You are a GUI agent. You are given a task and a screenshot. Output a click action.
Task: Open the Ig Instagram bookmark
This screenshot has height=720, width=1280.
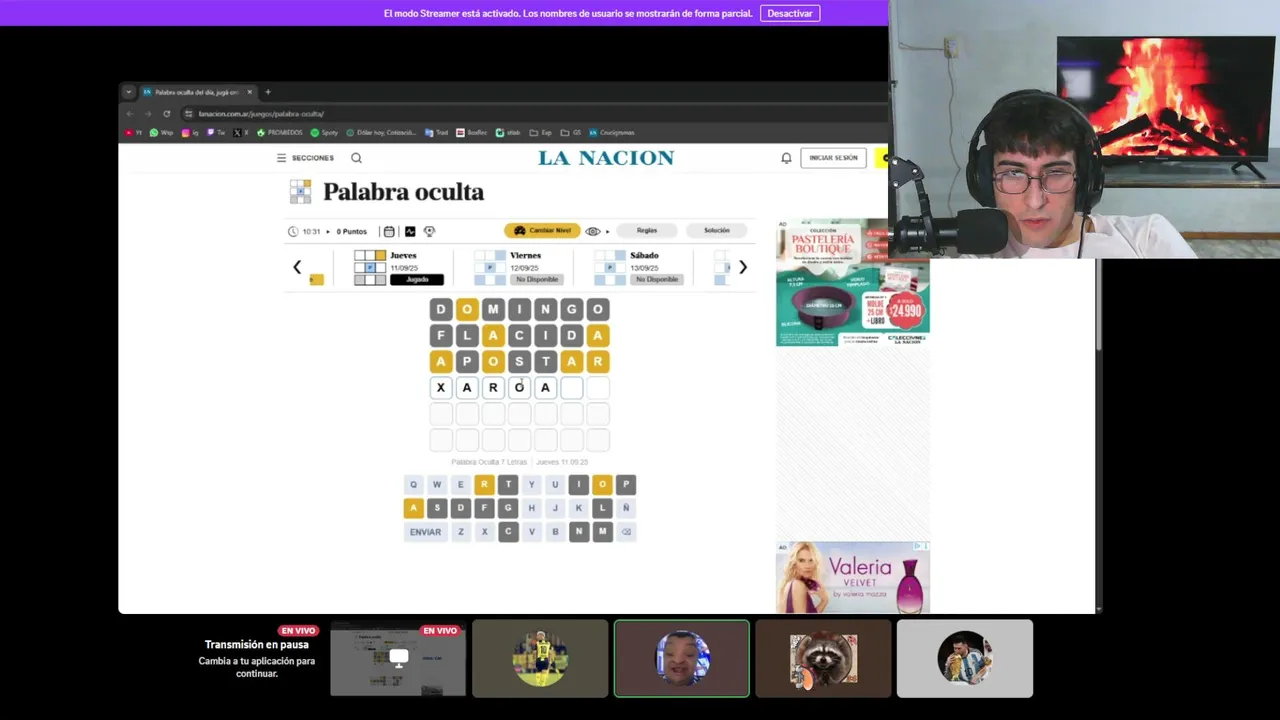tap(190, 132)
